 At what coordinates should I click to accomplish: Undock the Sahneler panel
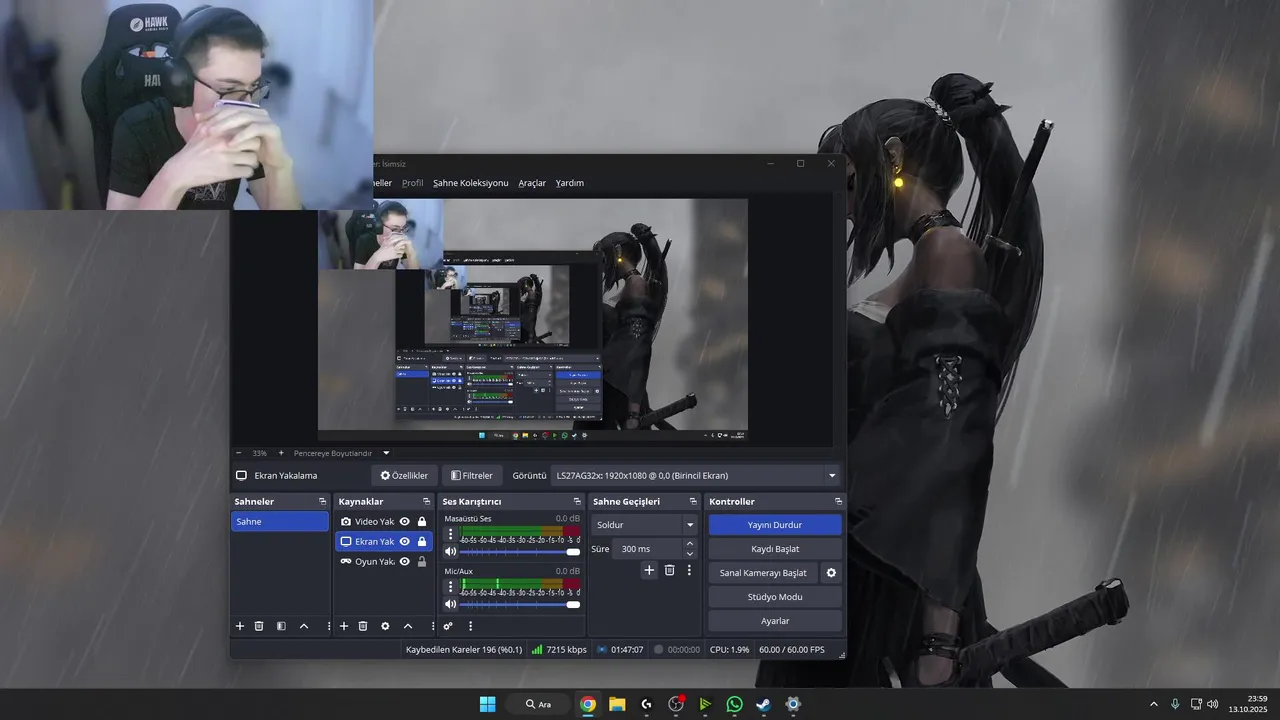click(322, 502)
